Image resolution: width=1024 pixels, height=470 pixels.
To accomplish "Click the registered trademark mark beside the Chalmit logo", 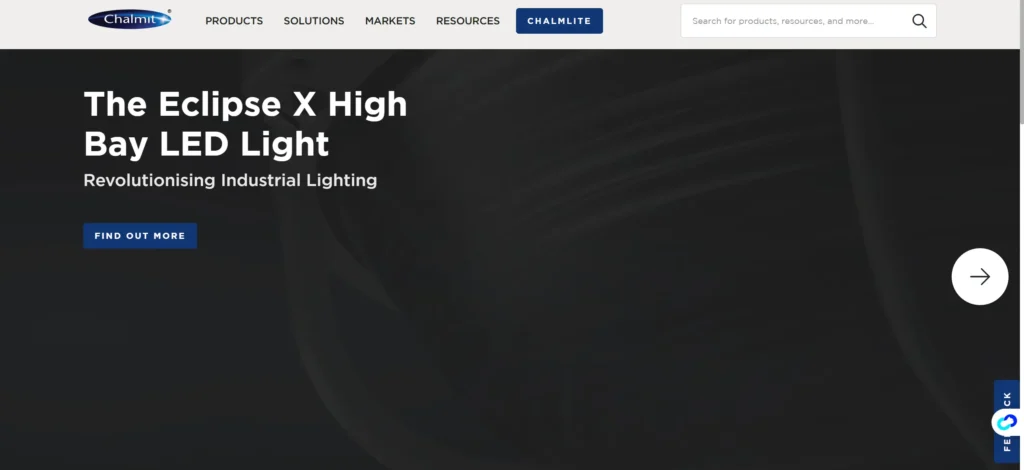I will (169, 11).
